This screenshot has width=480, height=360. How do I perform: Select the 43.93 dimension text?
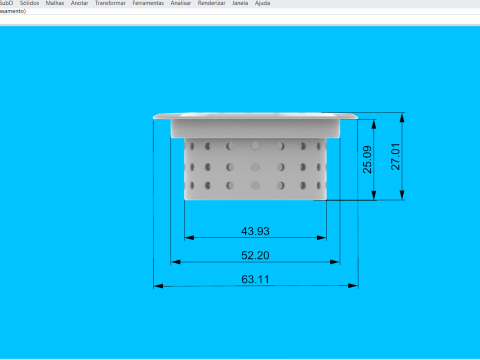[x=255, y=231]
